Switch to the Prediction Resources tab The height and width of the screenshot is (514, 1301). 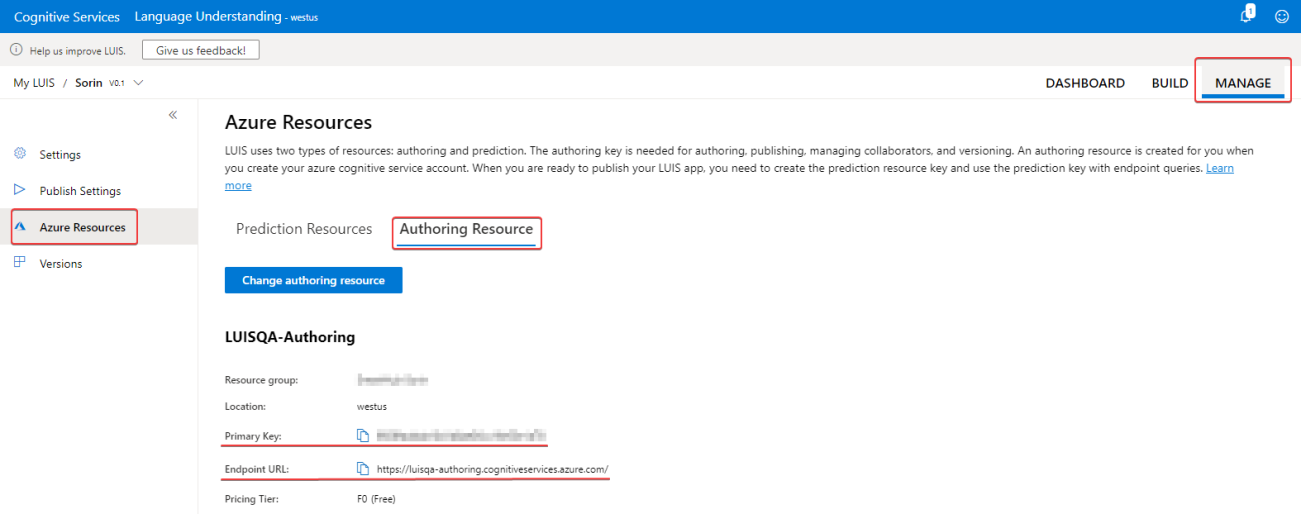(304, 229)
